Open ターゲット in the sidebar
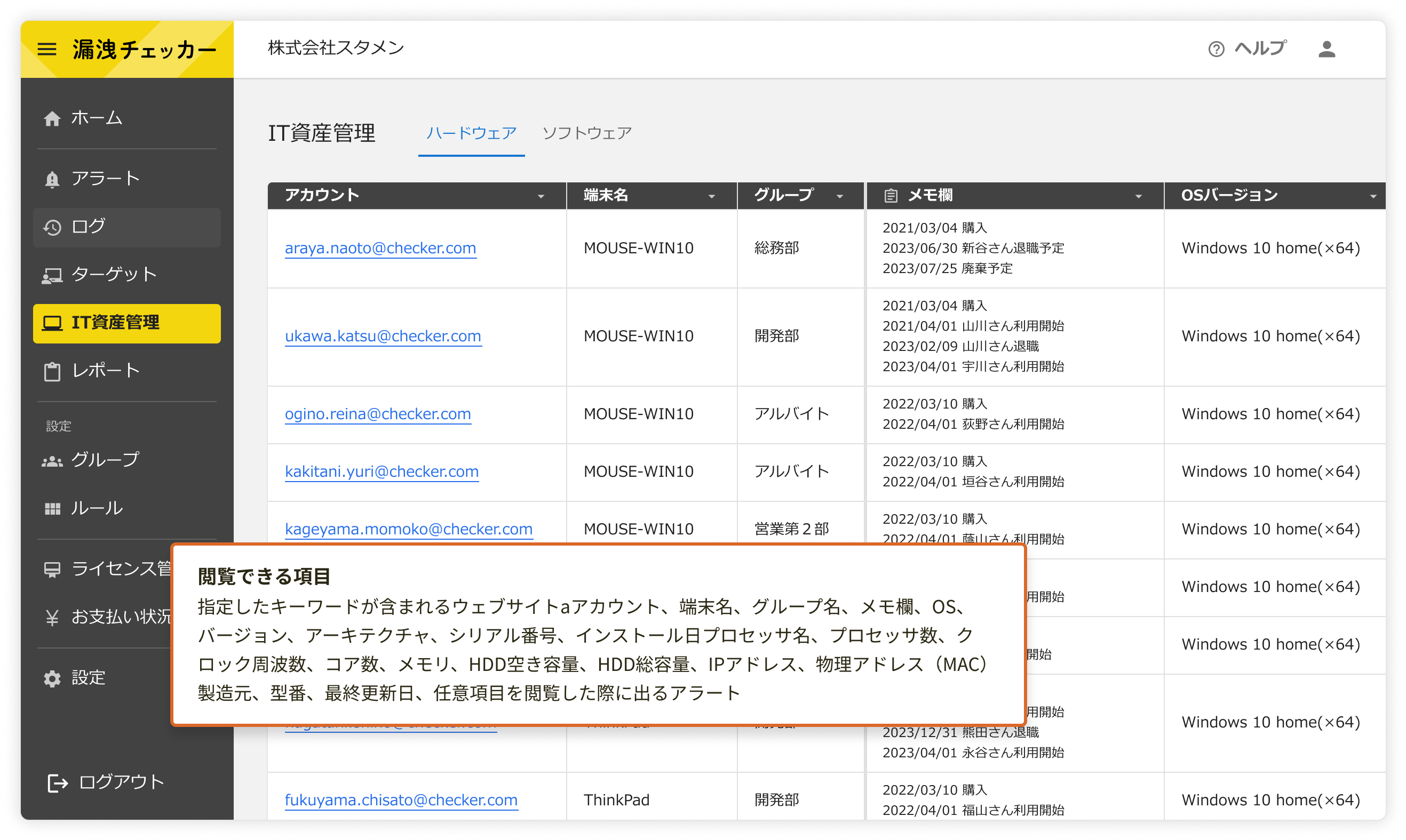This screenshot has width=1406, height=840. [x=127, y=275]
